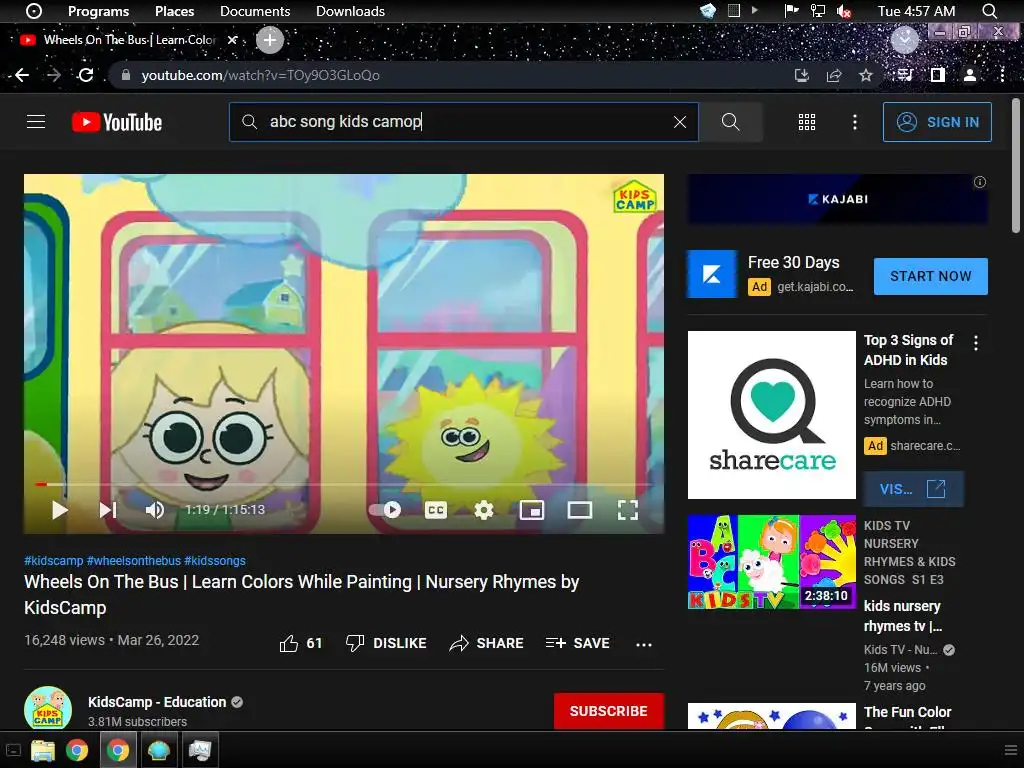
Task: Toggle the autoplay switch in player
Action: tap(385, 510)
